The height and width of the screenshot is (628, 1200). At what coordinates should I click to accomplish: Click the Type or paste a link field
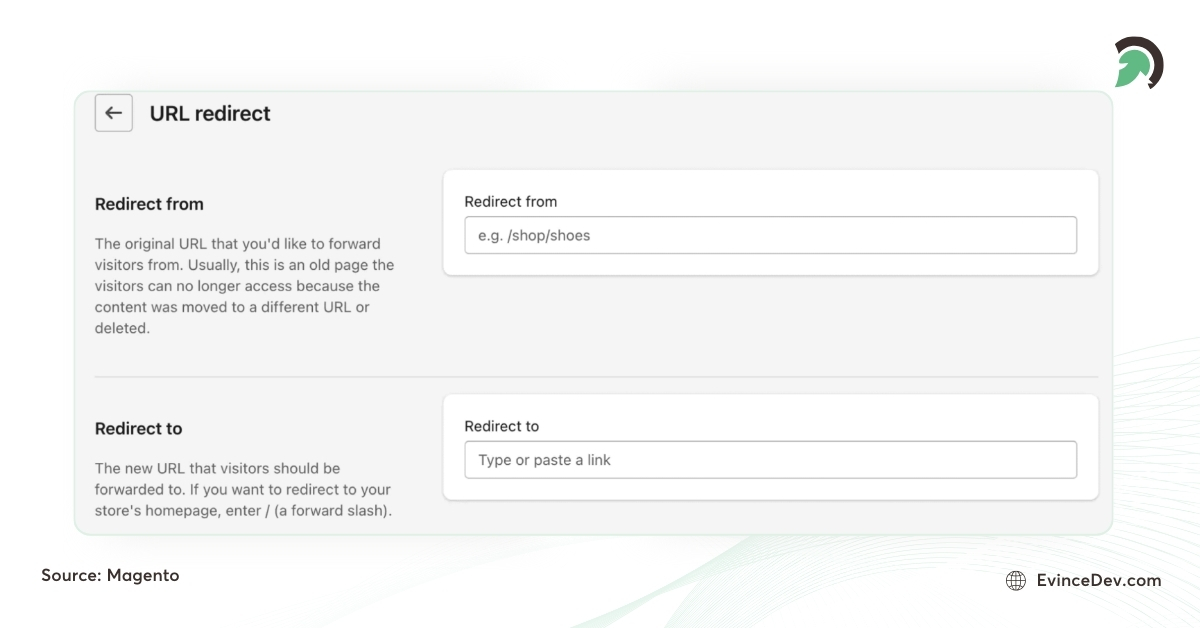click(x=770, y=459)
